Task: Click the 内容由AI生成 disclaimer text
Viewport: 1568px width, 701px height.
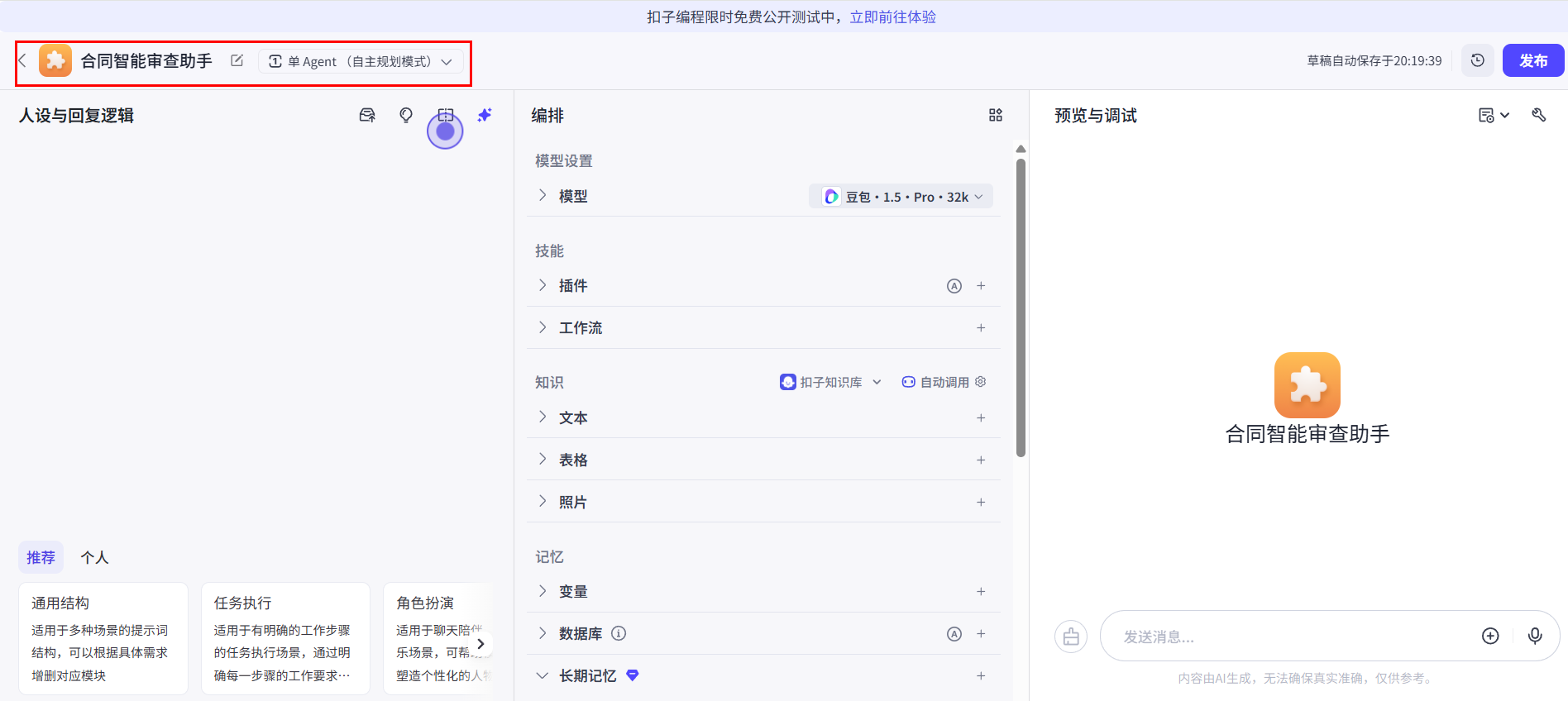Action: coord(1306,678)
